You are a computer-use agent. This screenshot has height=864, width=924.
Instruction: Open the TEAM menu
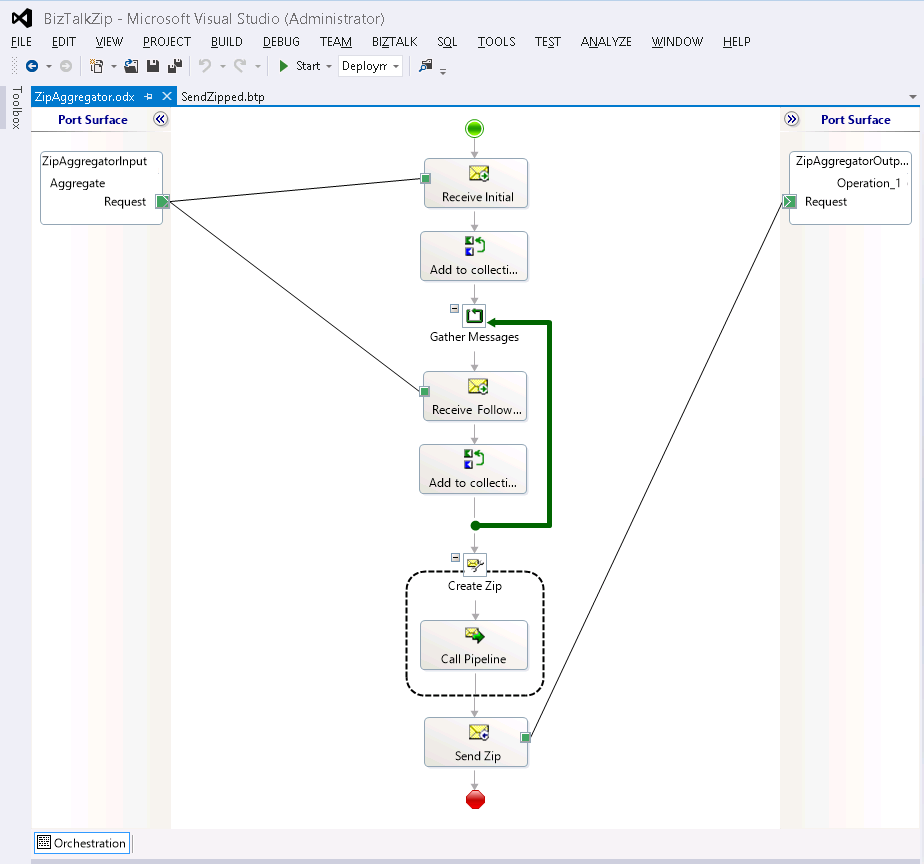click(336, 42)
